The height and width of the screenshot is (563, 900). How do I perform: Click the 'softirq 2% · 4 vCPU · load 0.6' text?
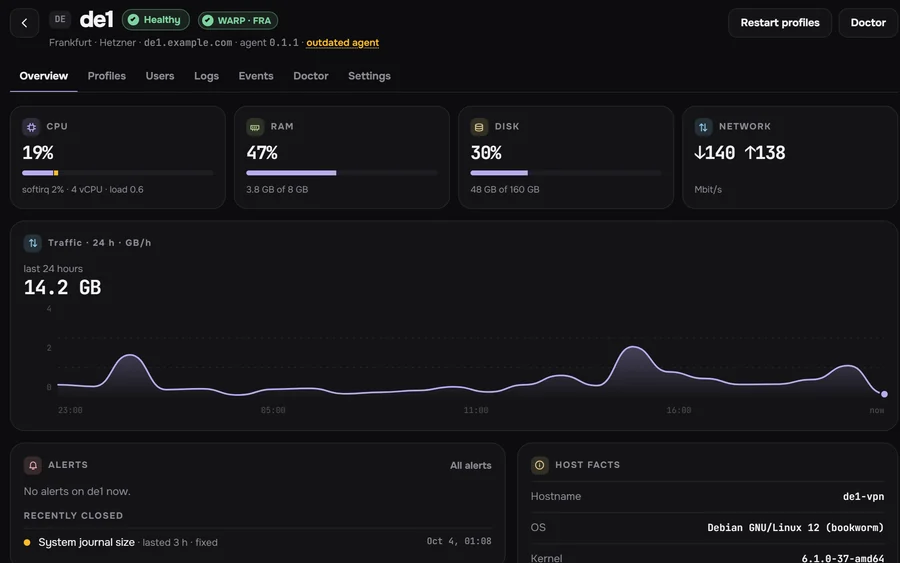pos(83,189)
